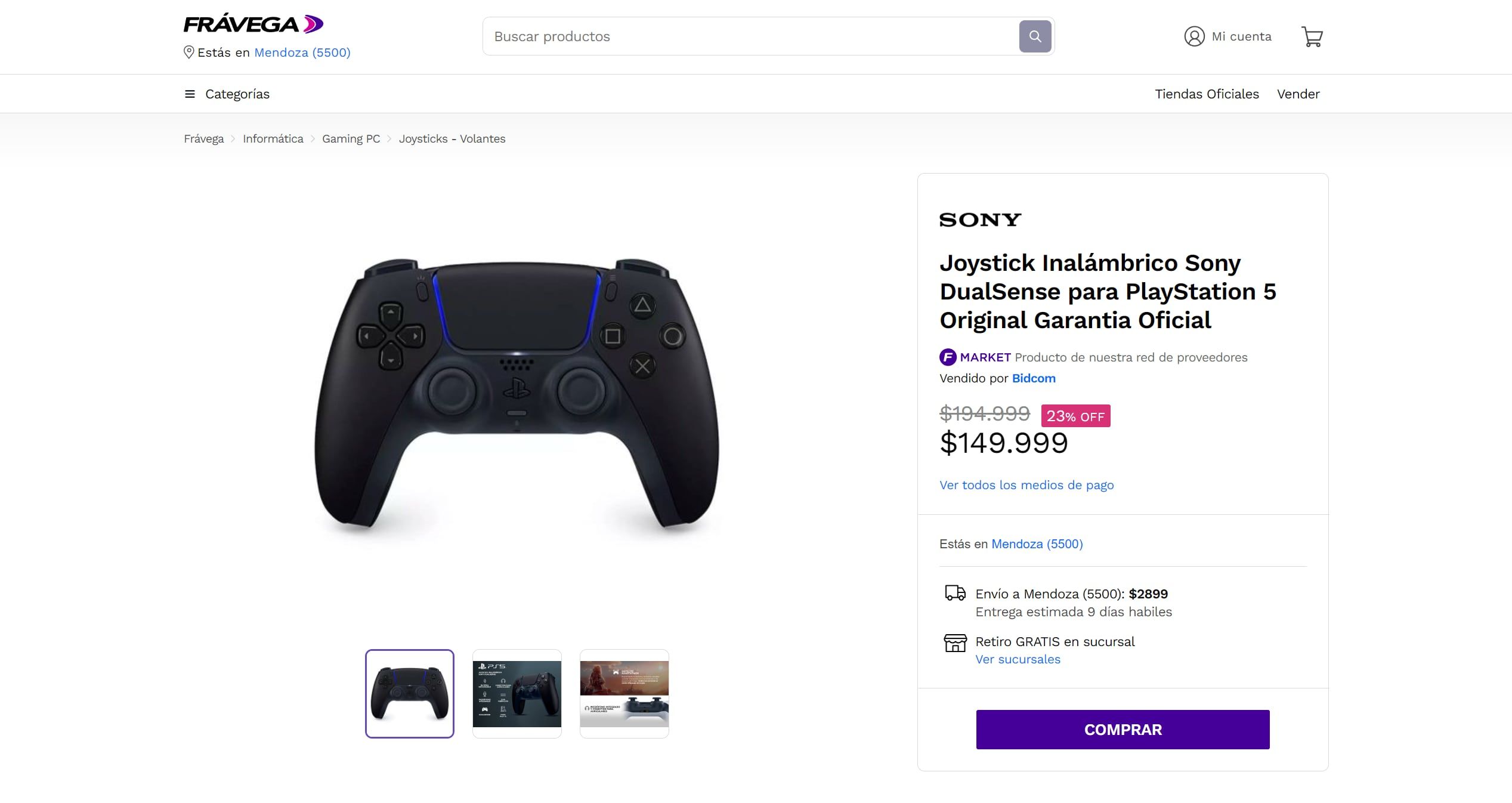The height and width of the screenshot is (803, 1512).
Task: Open the shopping cart icon
Action: click(x=1312, y=36)
